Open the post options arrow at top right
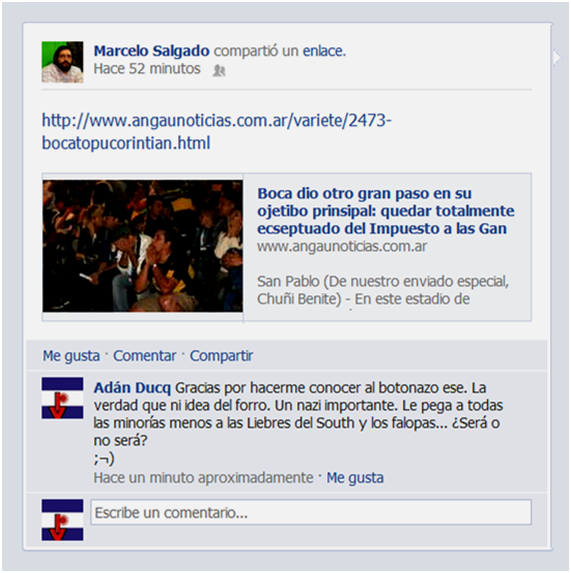Screen dimensions: 571x573 point(557,57)
